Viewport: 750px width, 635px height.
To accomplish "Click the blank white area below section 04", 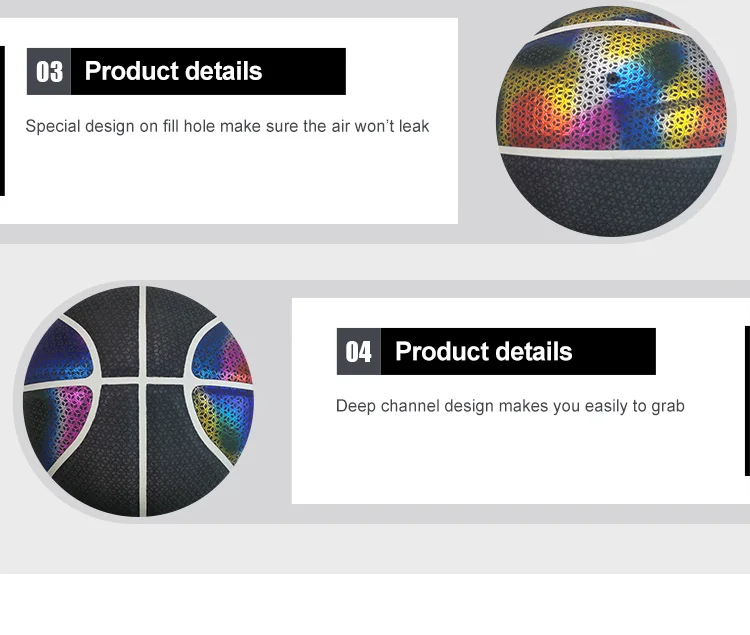I will click(x=375, y=603).
